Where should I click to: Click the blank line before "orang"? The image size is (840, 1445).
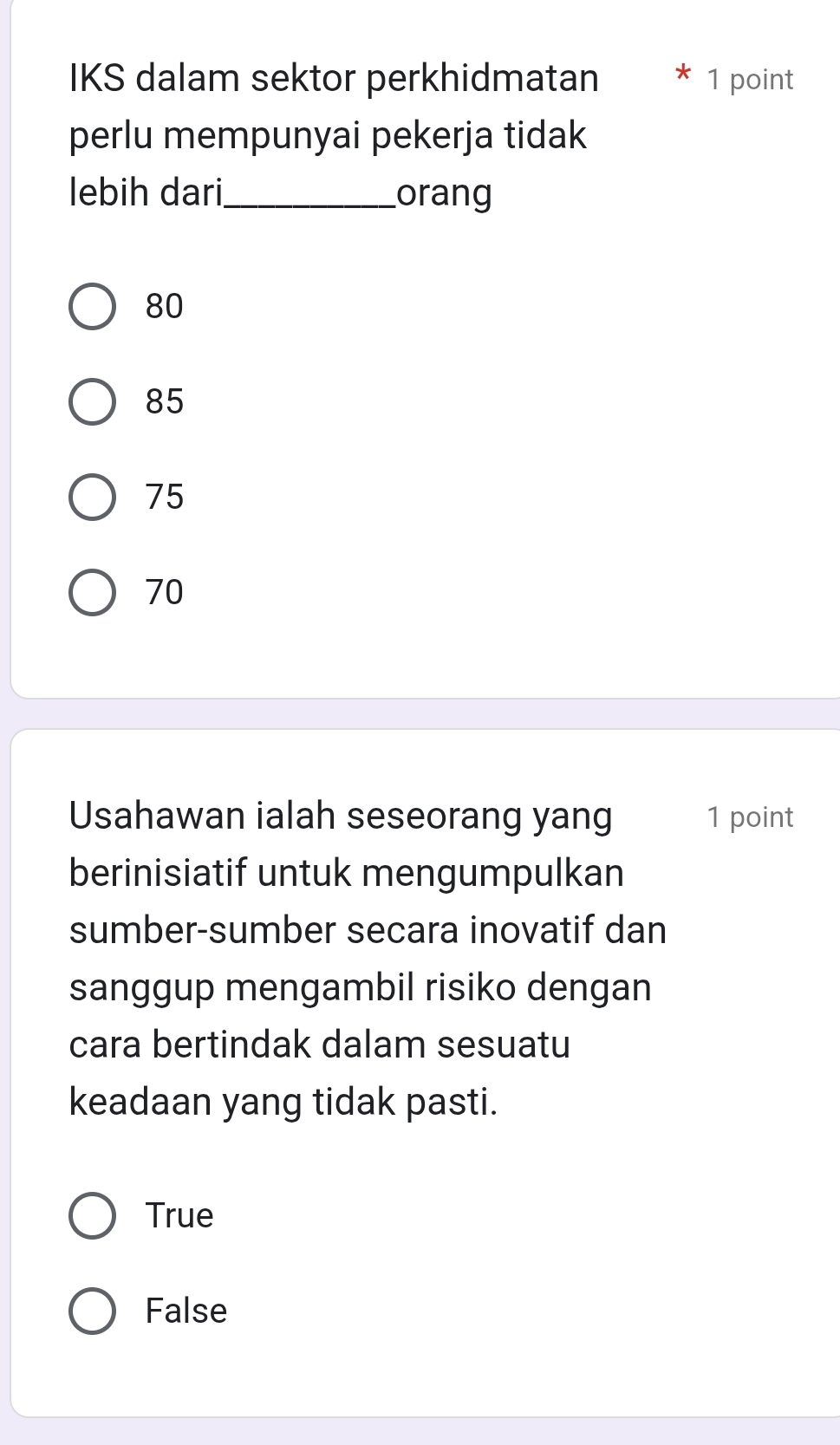tap(309, 199)
